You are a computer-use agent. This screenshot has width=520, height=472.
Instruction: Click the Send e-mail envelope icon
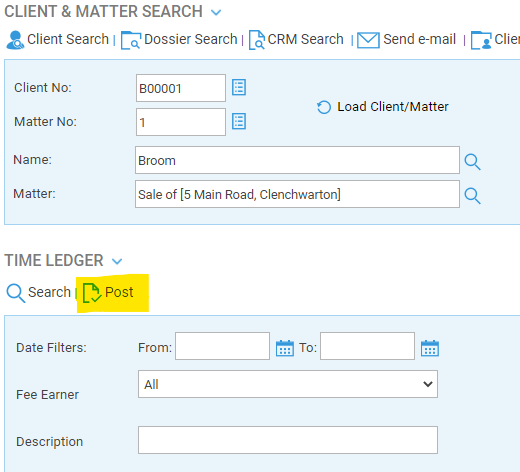[x=368, y=40]
